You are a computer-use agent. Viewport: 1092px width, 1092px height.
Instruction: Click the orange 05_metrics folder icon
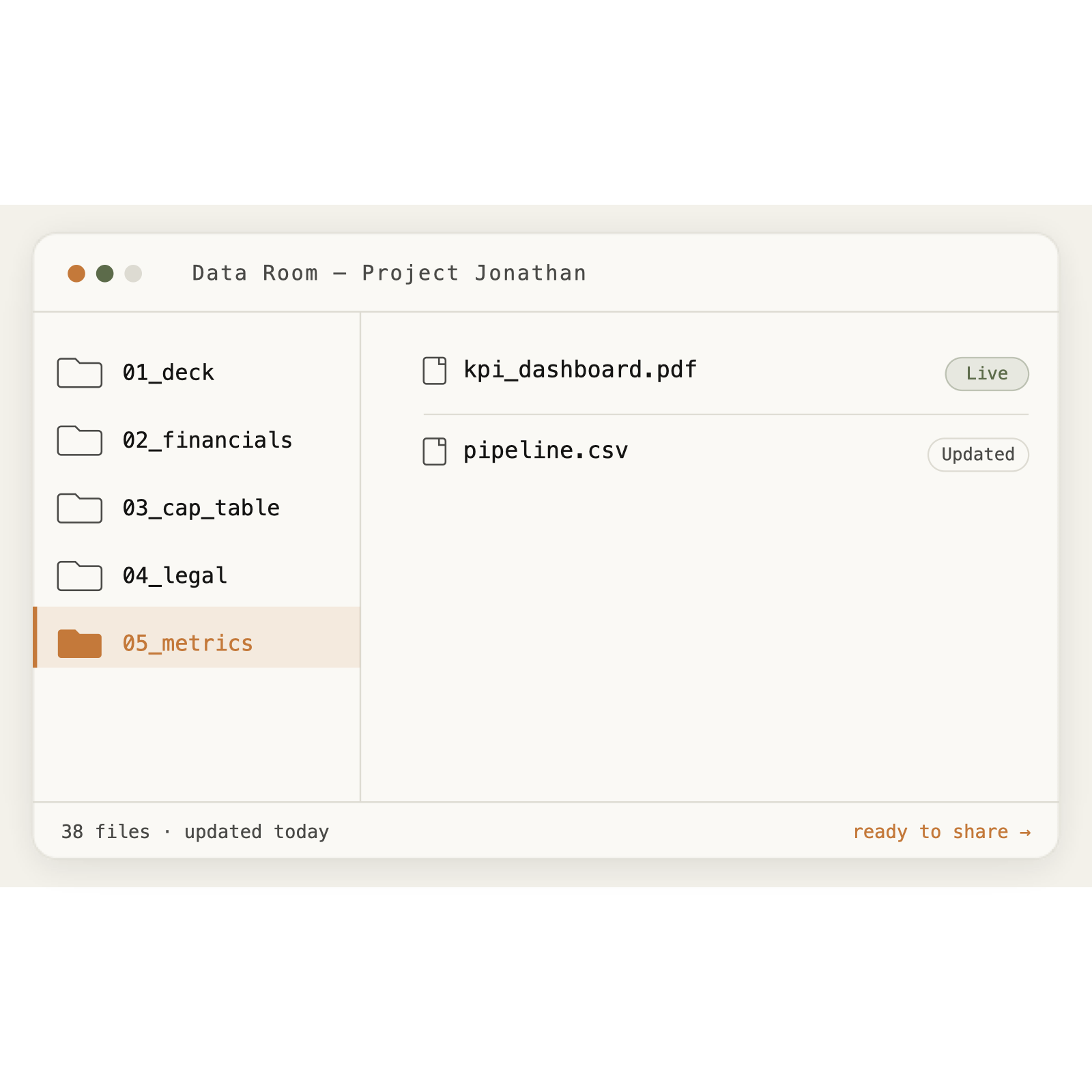point(80,643)
